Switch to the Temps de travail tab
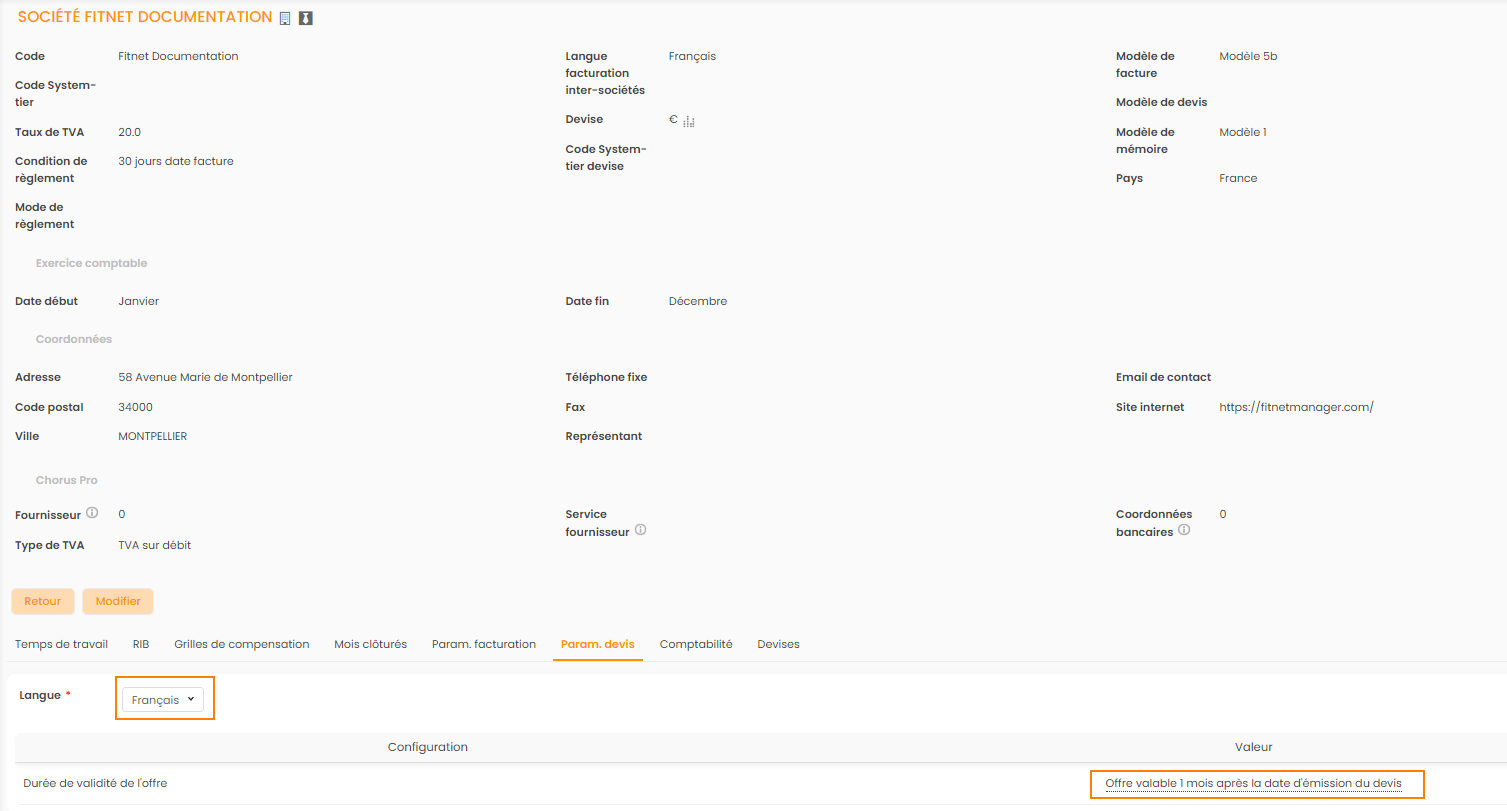 [x=61, y=644]
